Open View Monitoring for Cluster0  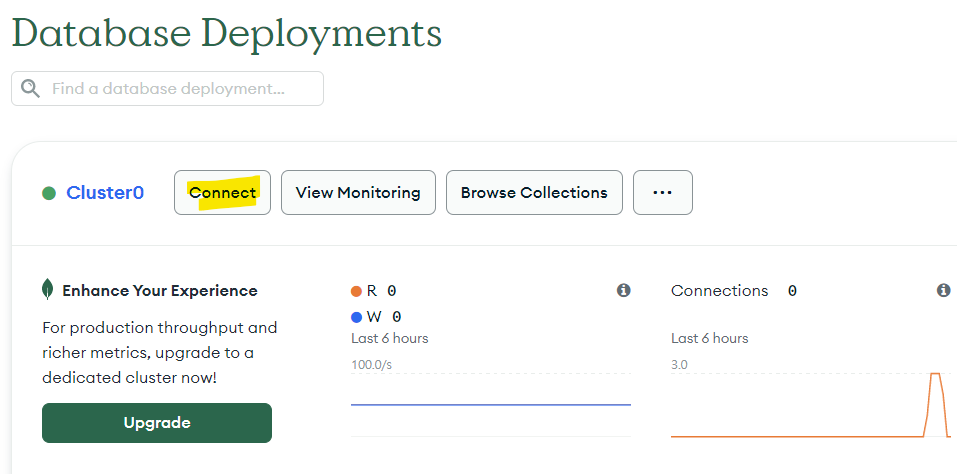pyautogui.click(x=358, y=193)
